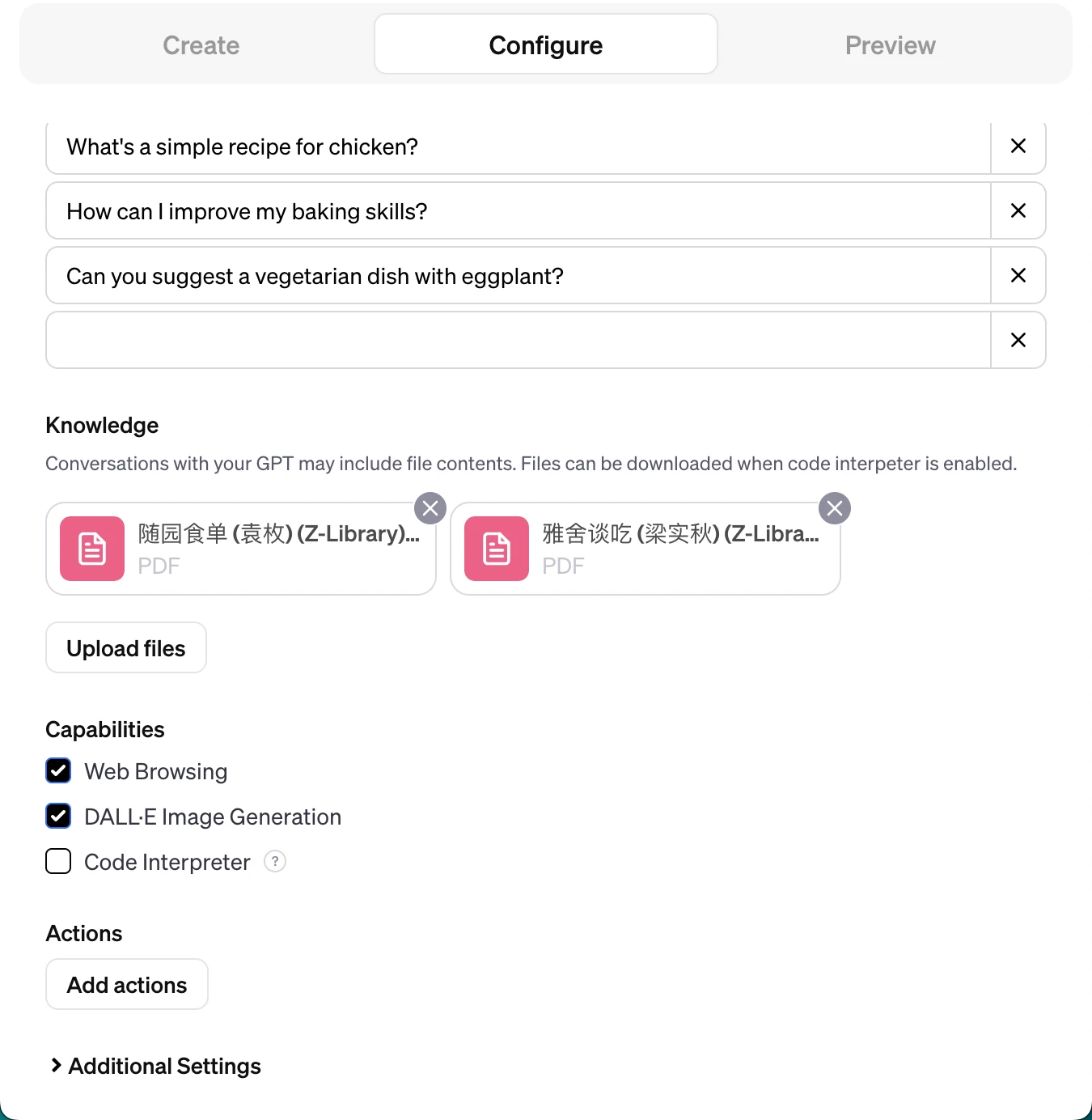The width and height of the screenshot is (1092, 1120).
Task: Enable the Code Interpreter checkbox
Action: click(x=58, y=861)
